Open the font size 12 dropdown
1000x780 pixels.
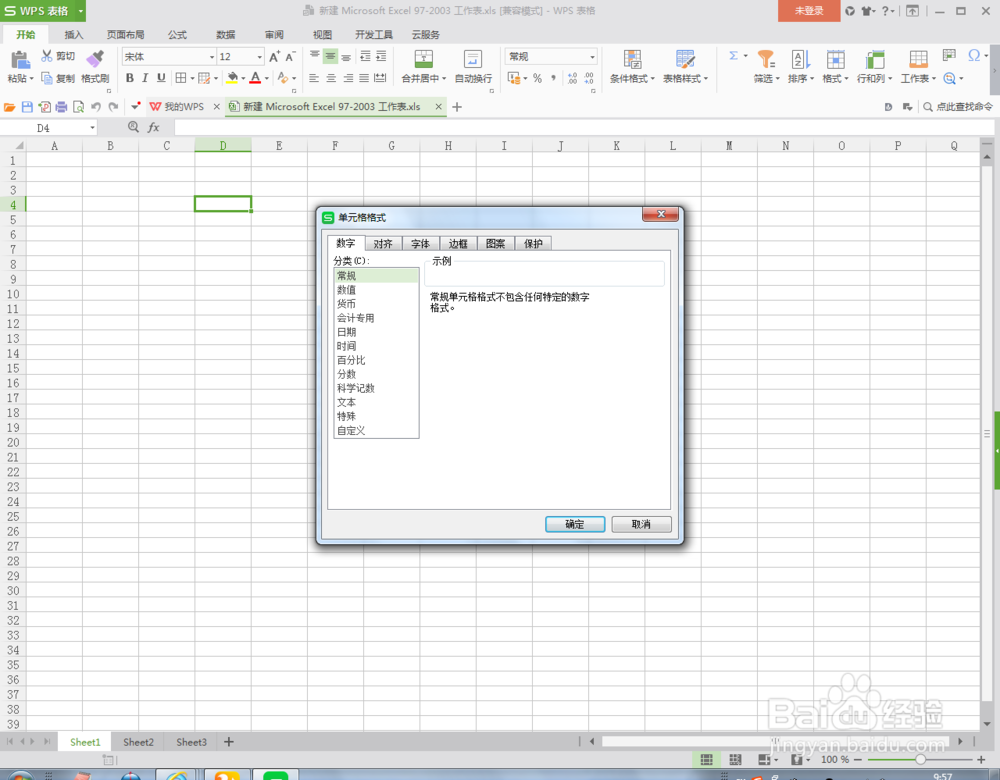259,57
